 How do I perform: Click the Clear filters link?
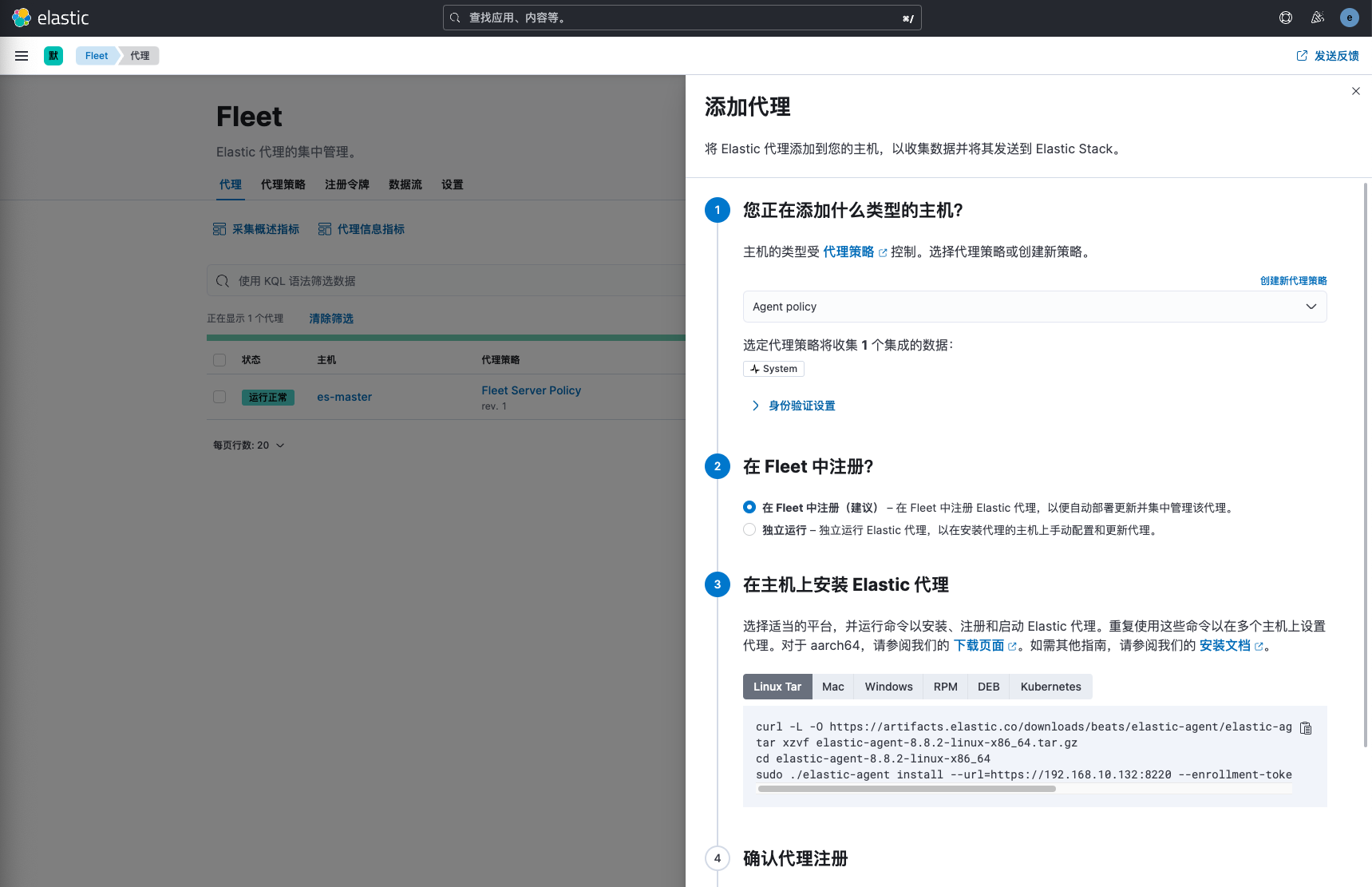[x=331, y=319]
